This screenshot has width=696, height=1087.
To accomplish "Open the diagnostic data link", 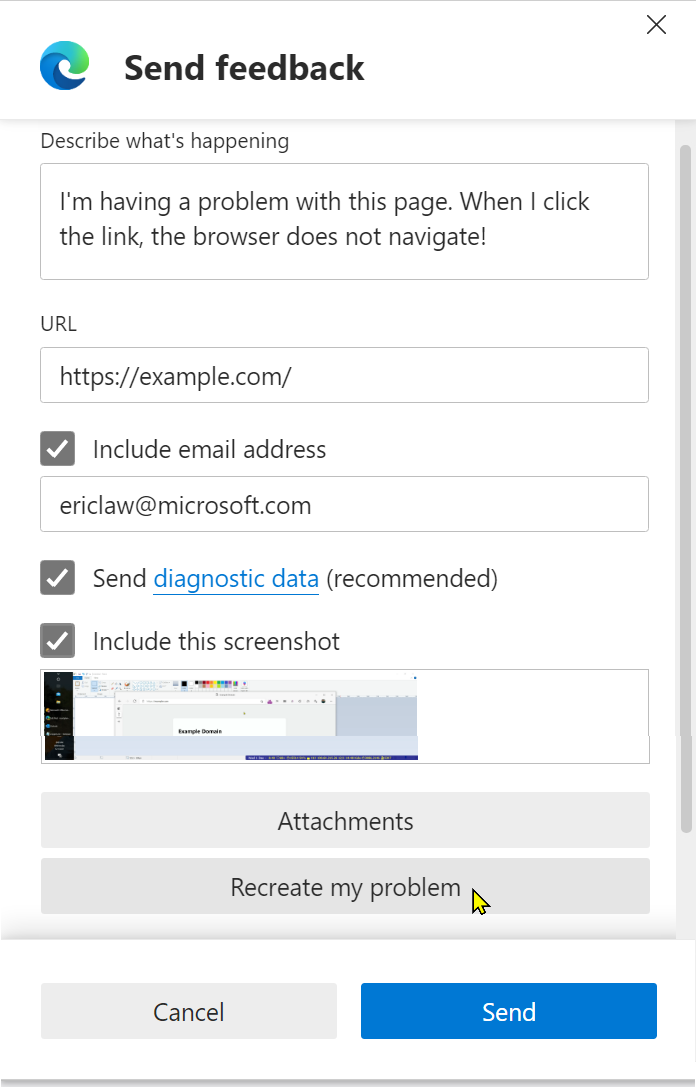I will (x=236, y=578).
